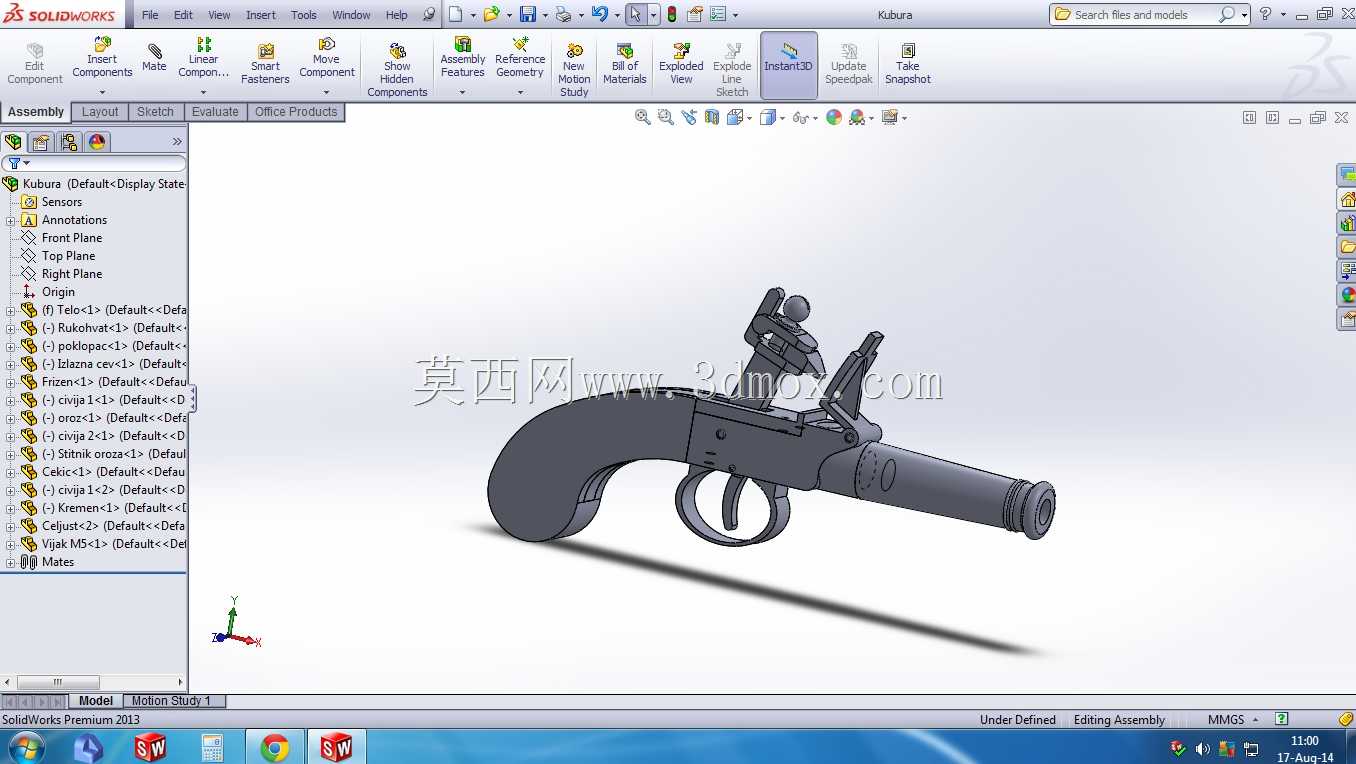Switch to the Office Products tab
The image size is (1356, 764).
[x=296, y=112]
